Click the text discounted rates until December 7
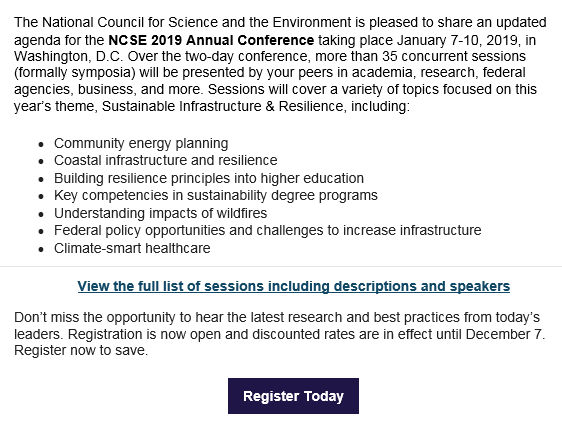Viewport: 562px width, 423px height. click(399, 334)
